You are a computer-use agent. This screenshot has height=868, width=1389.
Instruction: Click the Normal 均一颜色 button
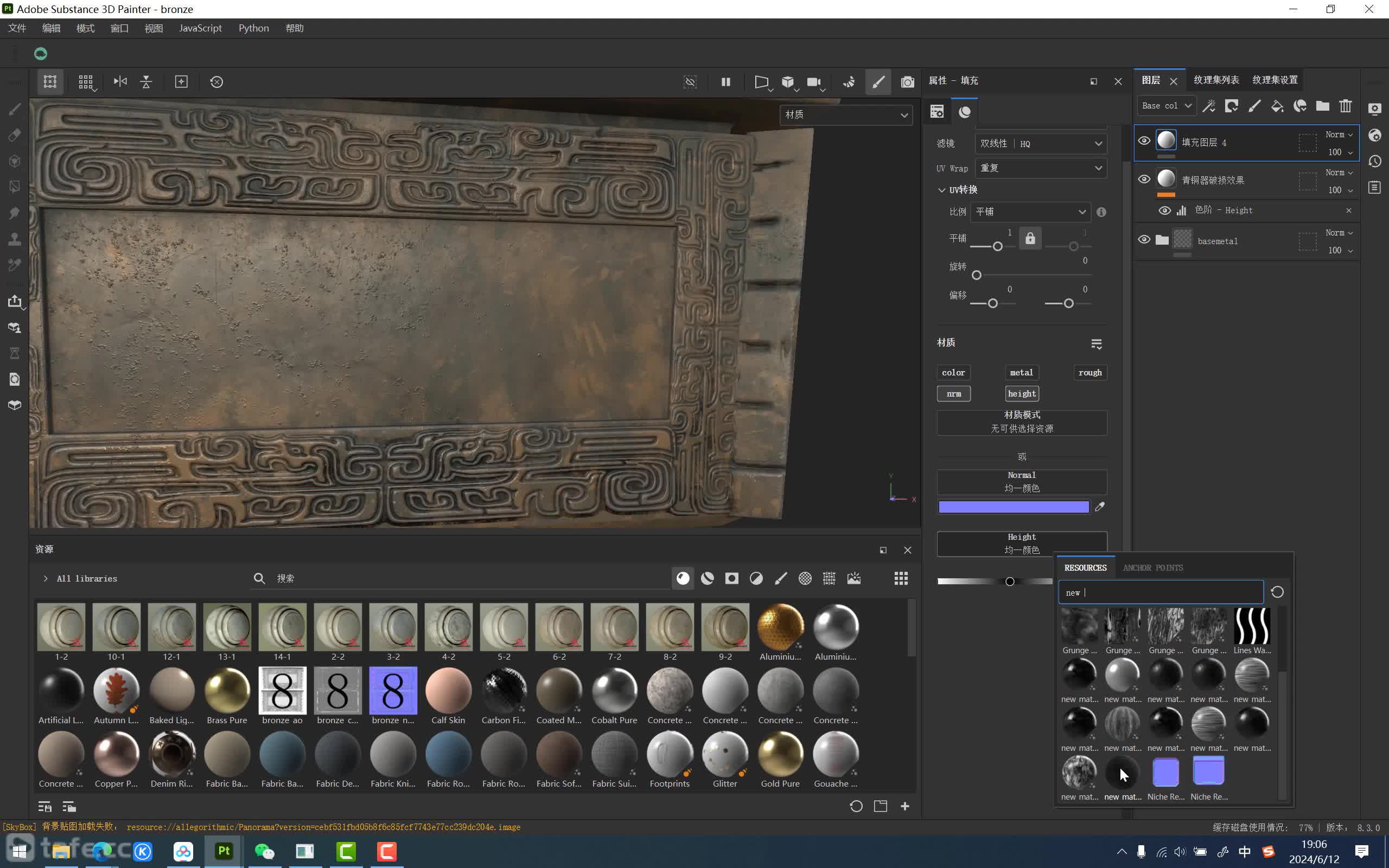point(1022,482)
